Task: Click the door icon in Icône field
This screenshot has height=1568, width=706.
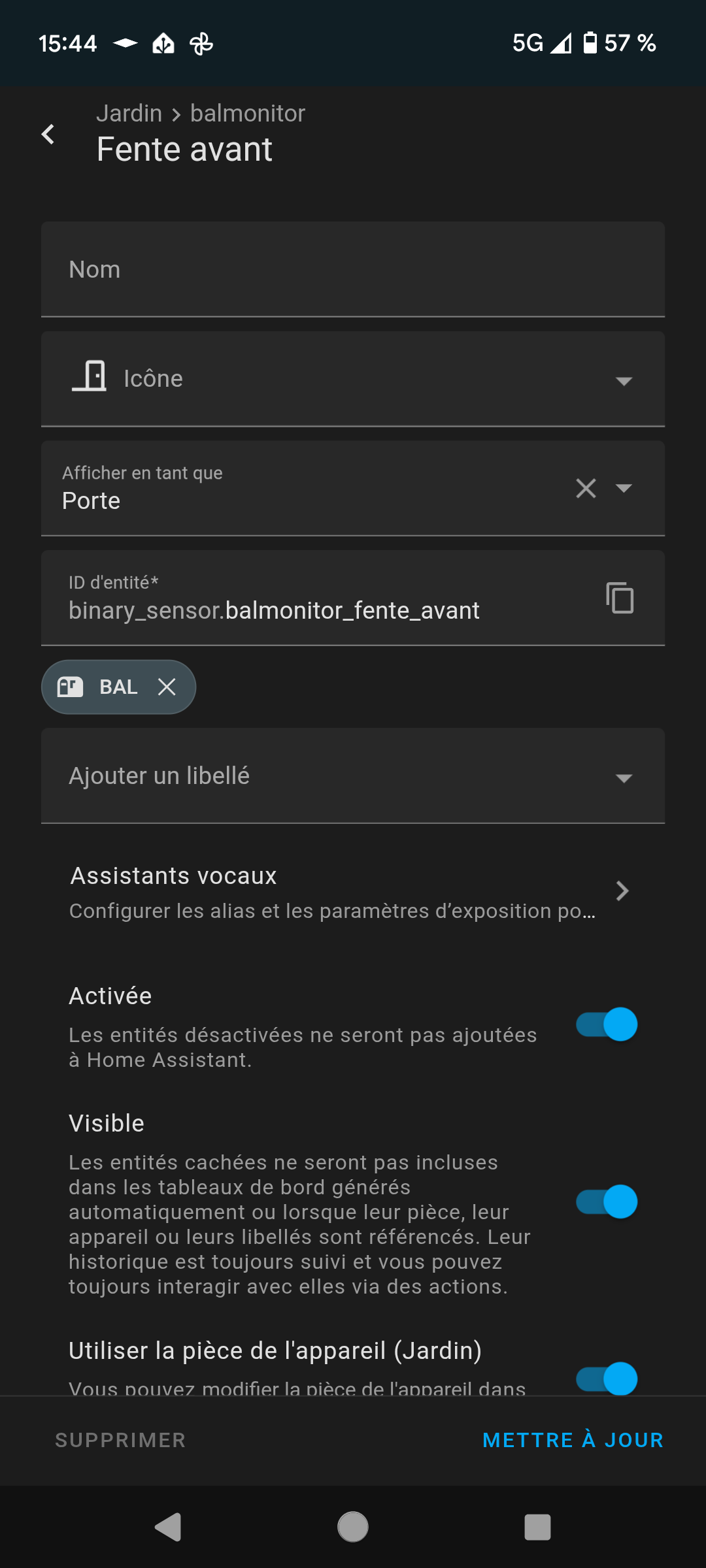Action: pyautogui.click(x=90, y=377)
